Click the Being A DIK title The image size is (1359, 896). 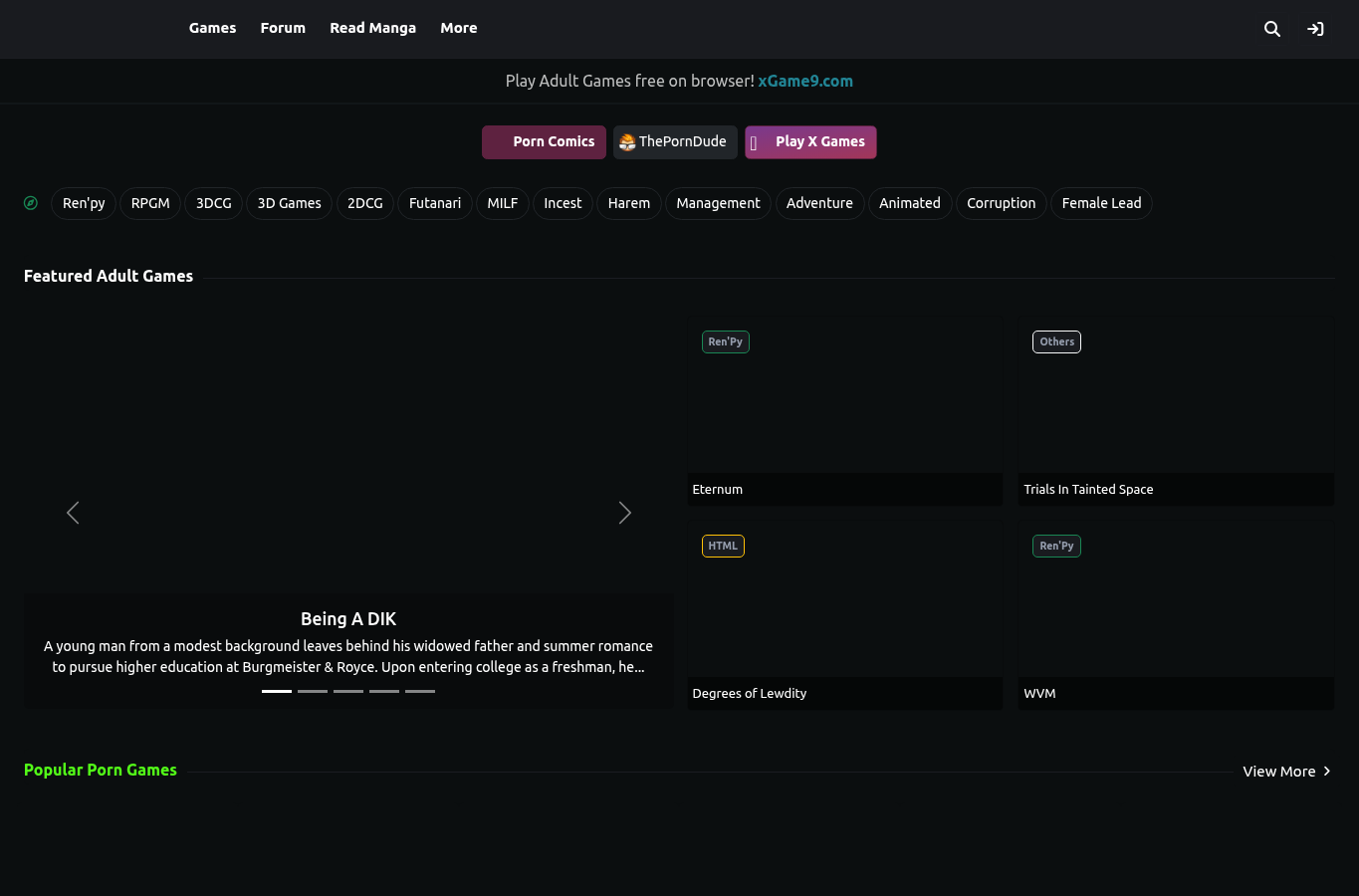click(x=348, y=619)
